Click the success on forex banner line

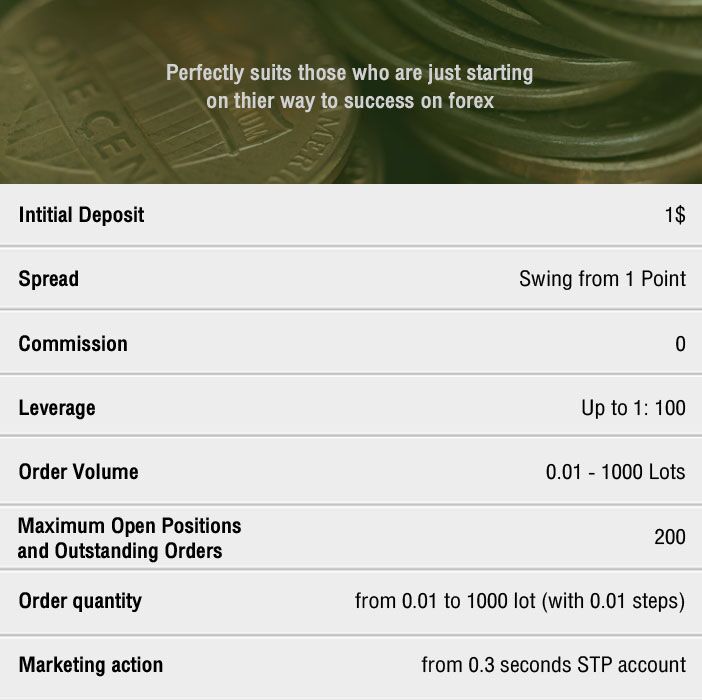(x=350, y=101)
